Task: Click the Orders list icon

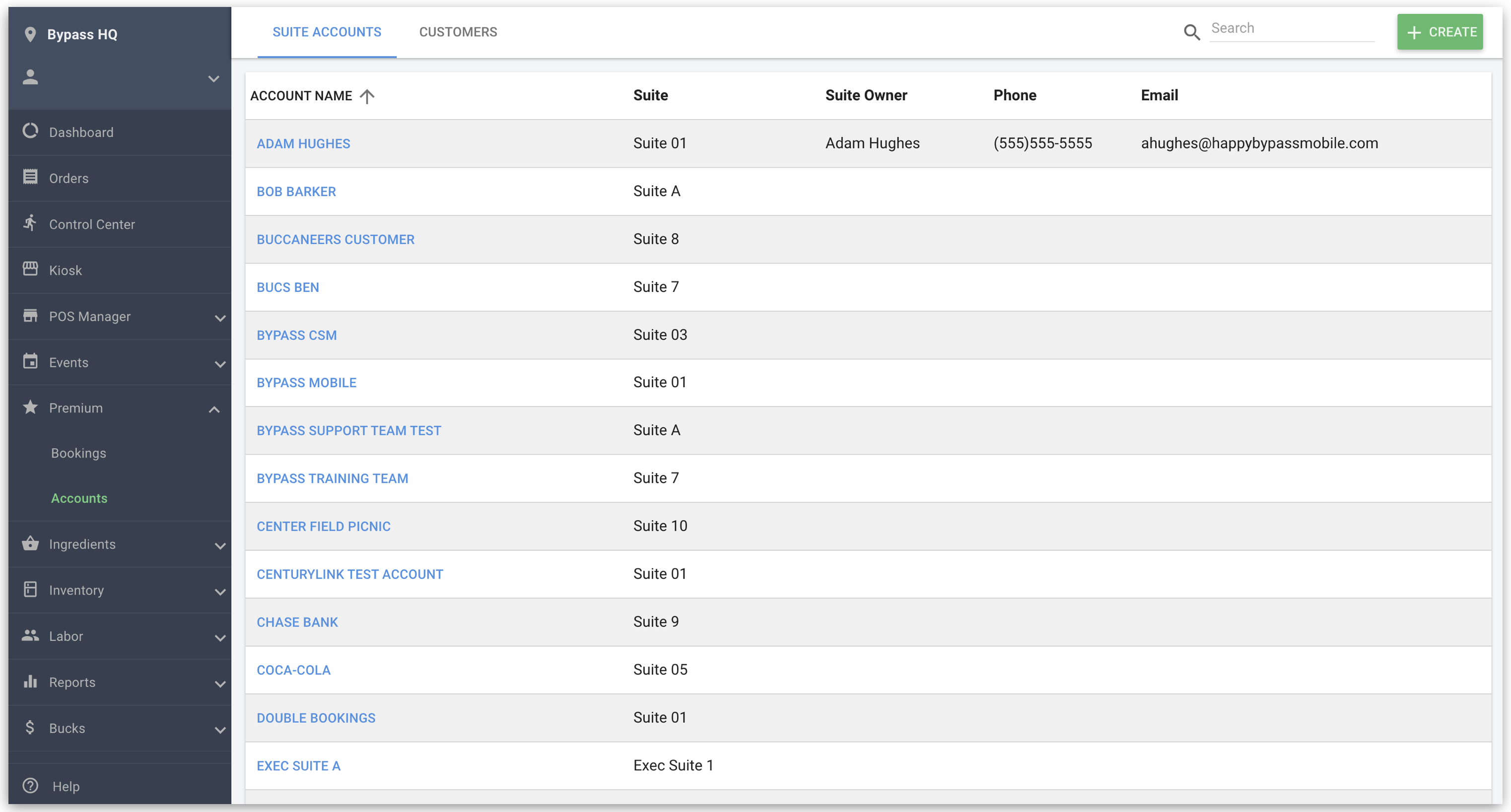Action: (x=30, y=177)
